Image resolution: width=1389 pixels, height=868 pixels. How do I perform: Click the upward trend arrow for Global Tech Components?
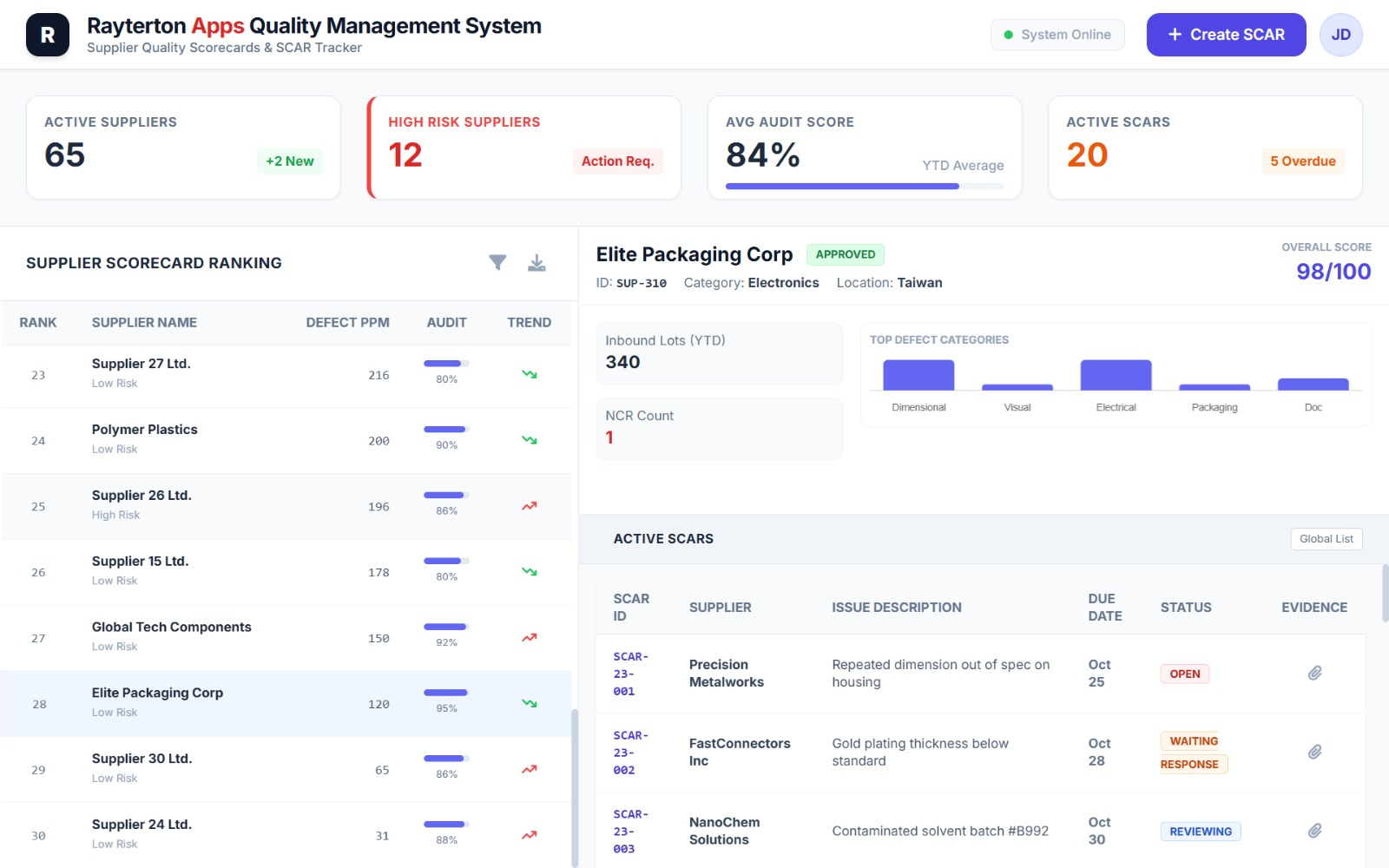[529, 636]
